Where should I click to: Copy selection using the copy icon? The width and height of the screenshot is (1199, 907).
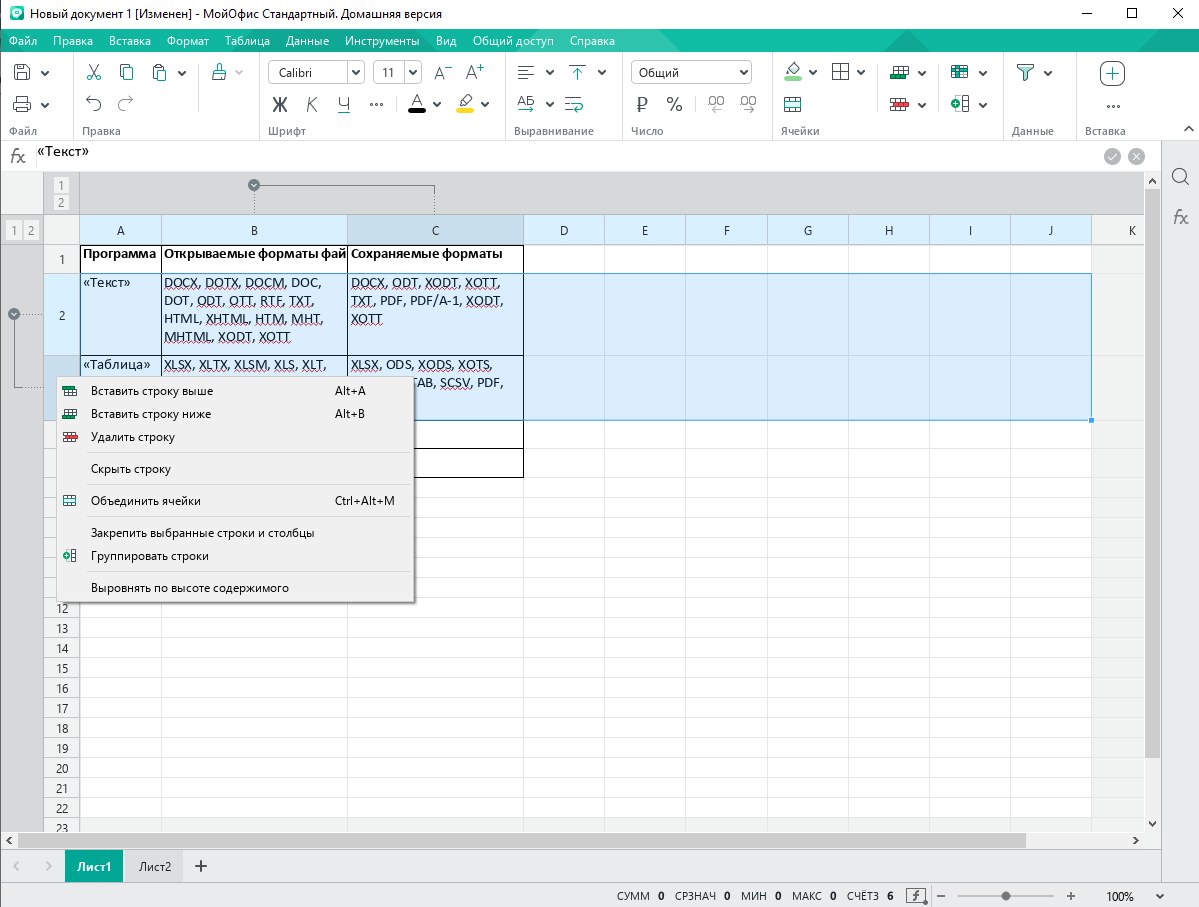(x=126, y=73)
